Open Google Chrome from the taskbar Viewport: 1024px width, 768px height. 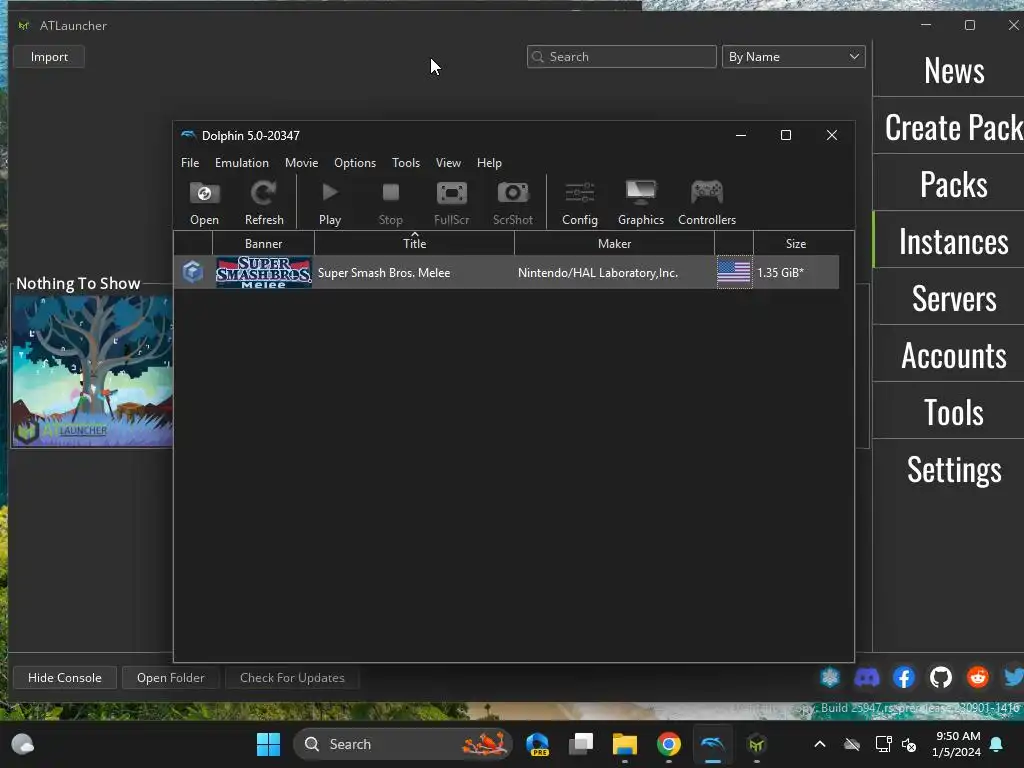coord(668,744)
